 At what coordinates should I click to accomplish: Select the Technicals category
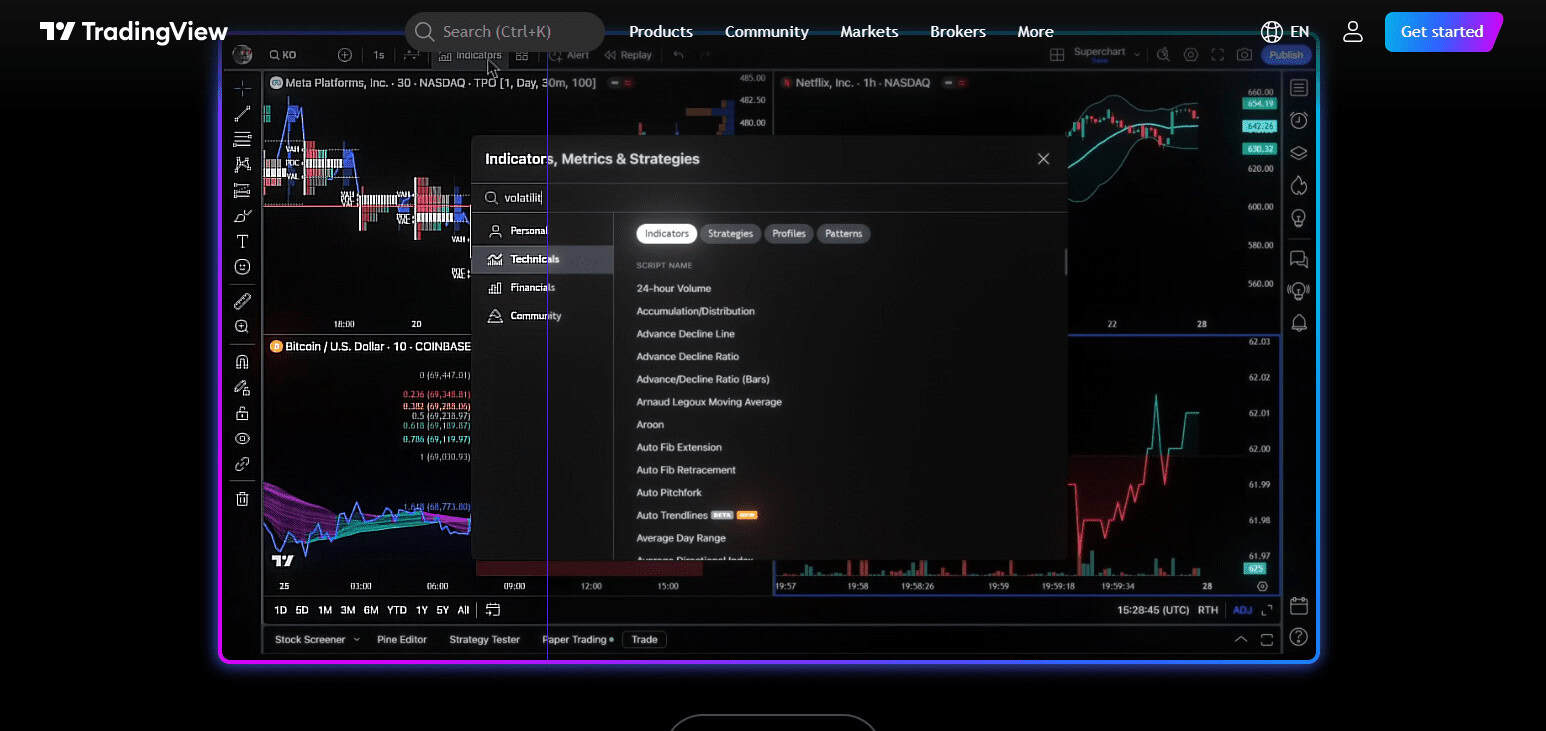point(542,259)
